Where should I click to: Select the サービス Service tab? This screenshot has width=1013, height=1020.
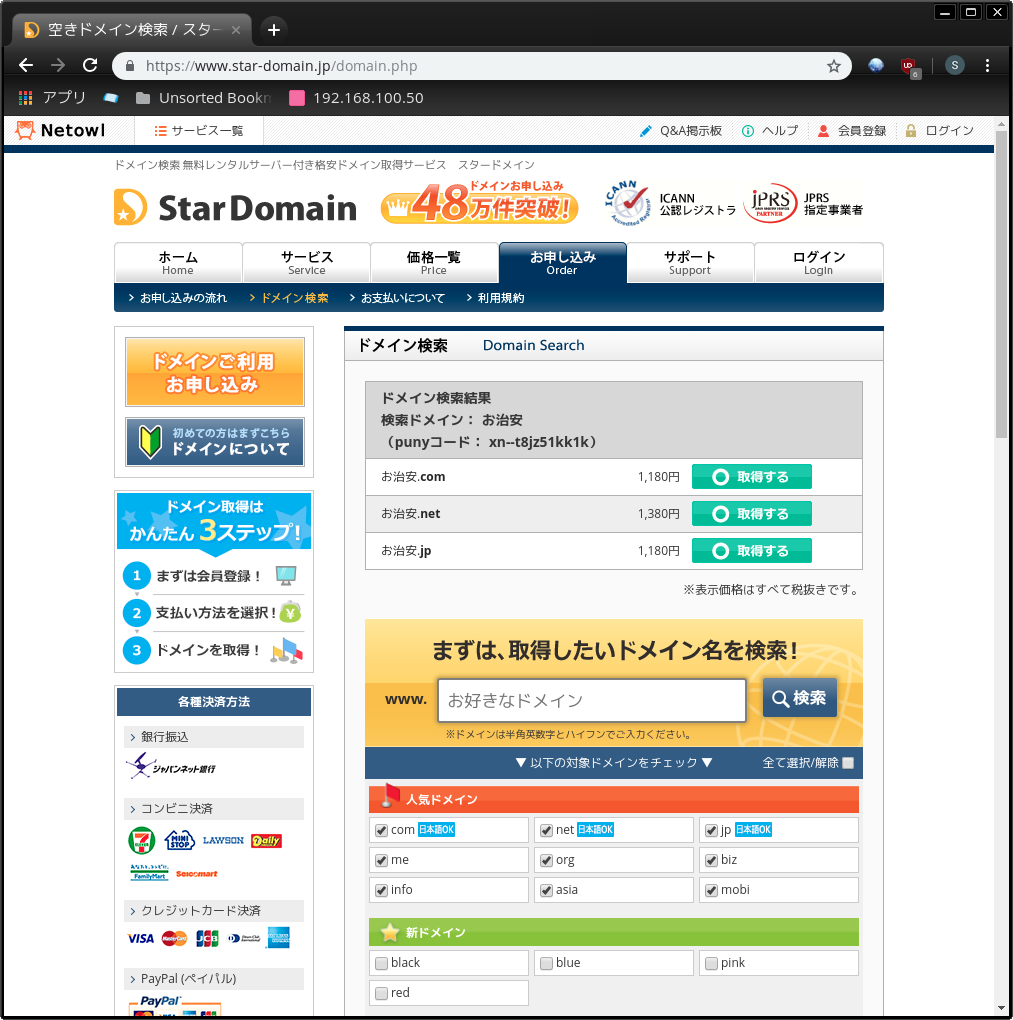[x=306, y=263]
